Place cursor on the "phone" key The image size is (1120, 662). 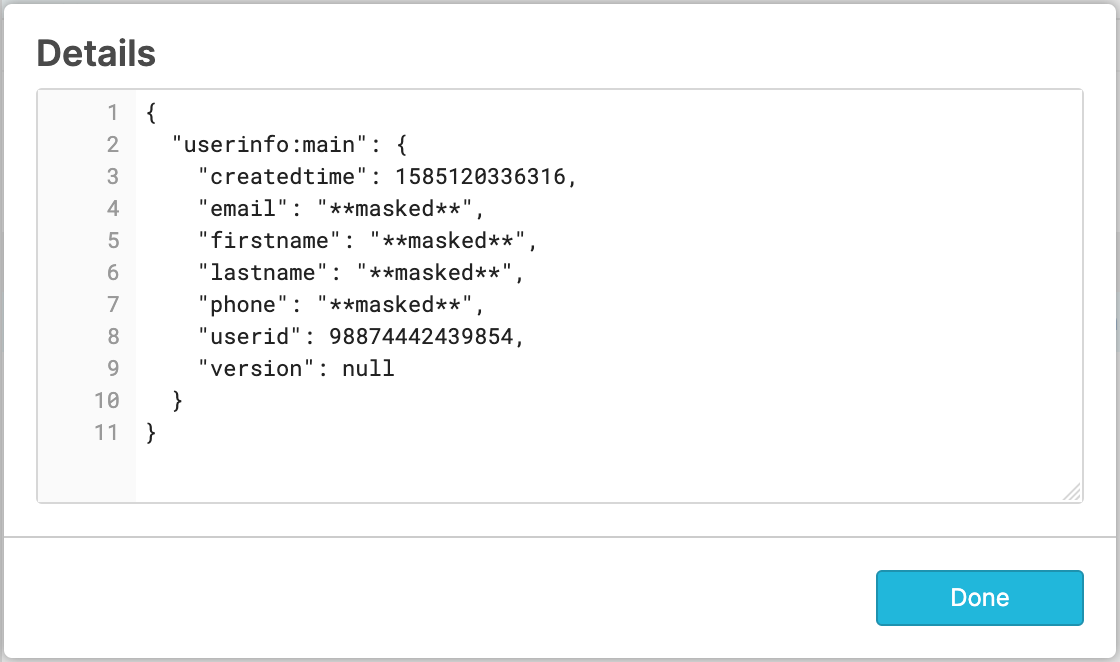click(x=243, y=305)
